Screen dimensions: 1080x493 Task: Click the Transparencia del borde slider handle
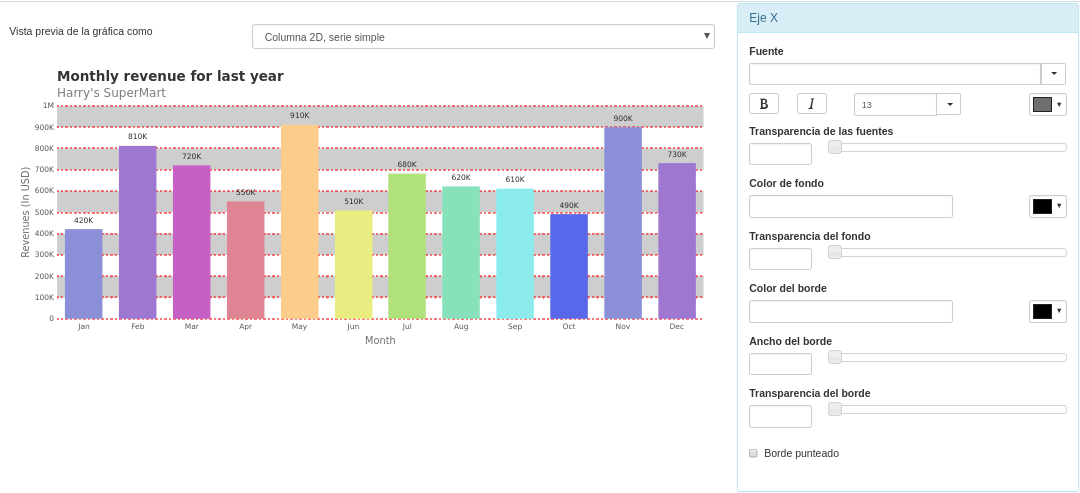tap(835, 409)
